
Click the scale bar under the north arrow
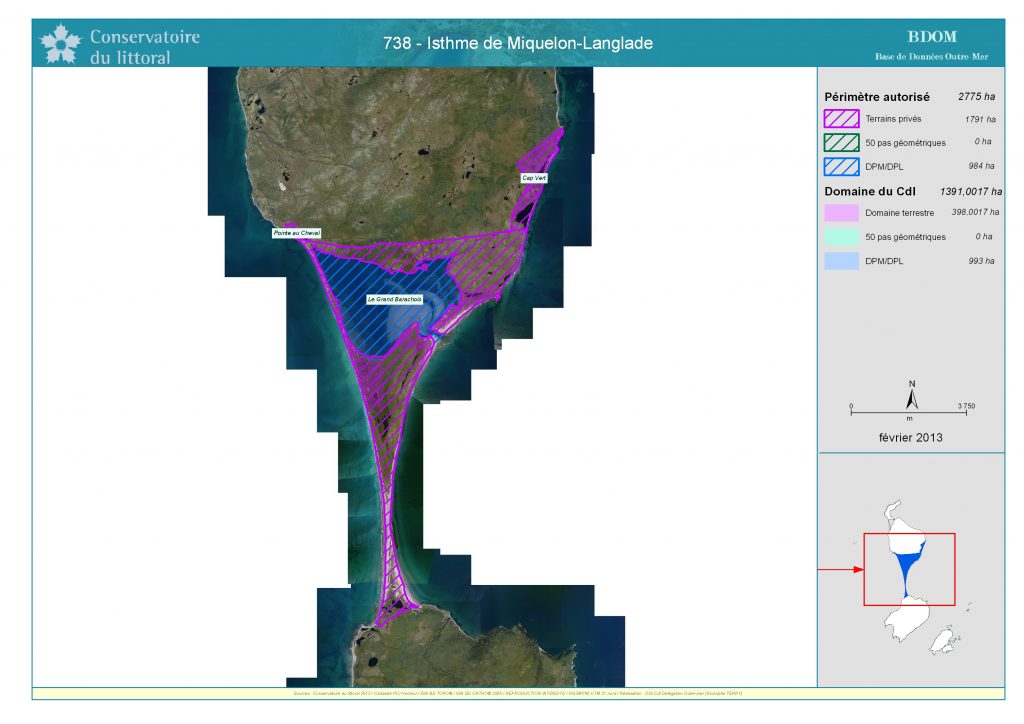911,411
